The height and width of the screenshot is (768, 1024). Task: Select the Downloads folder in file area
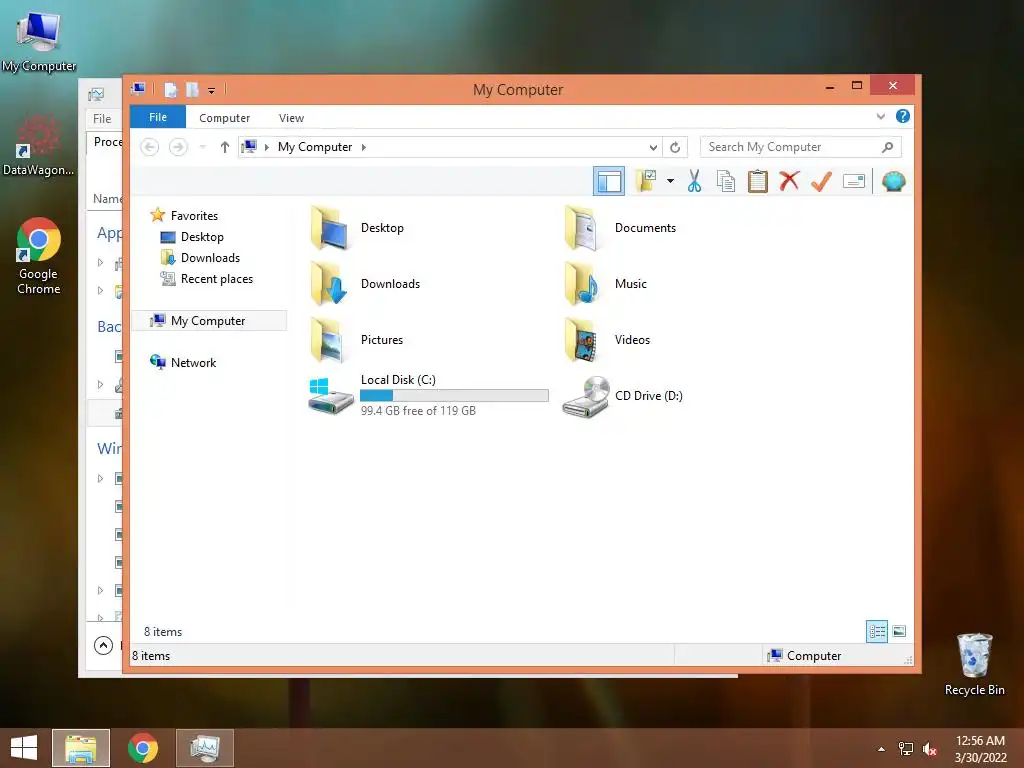(328, 283)
